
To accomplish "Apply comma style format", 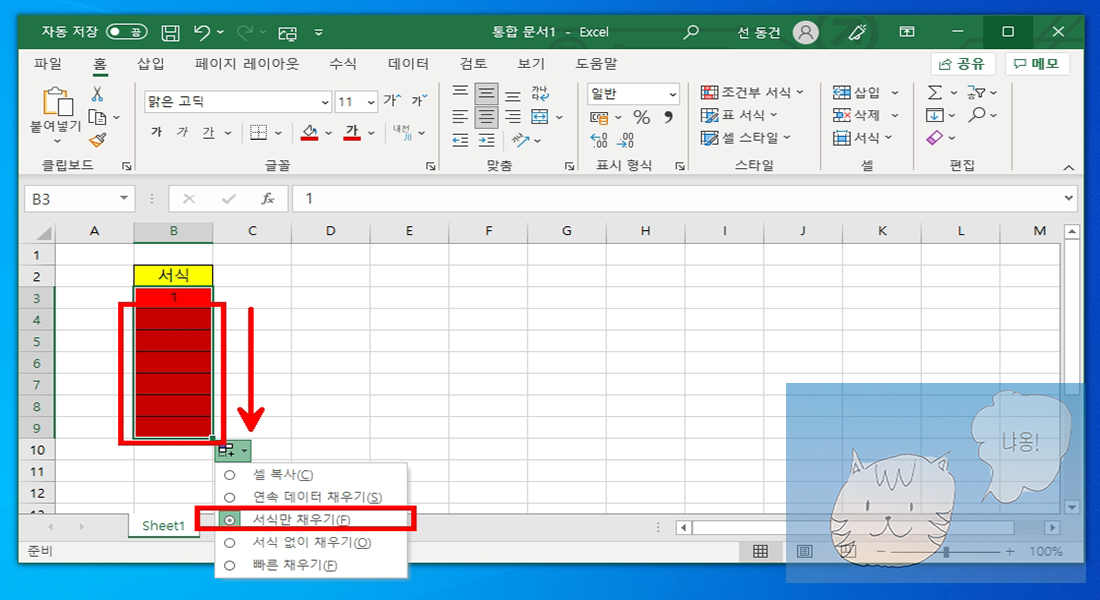I will (x=668, y=117).
